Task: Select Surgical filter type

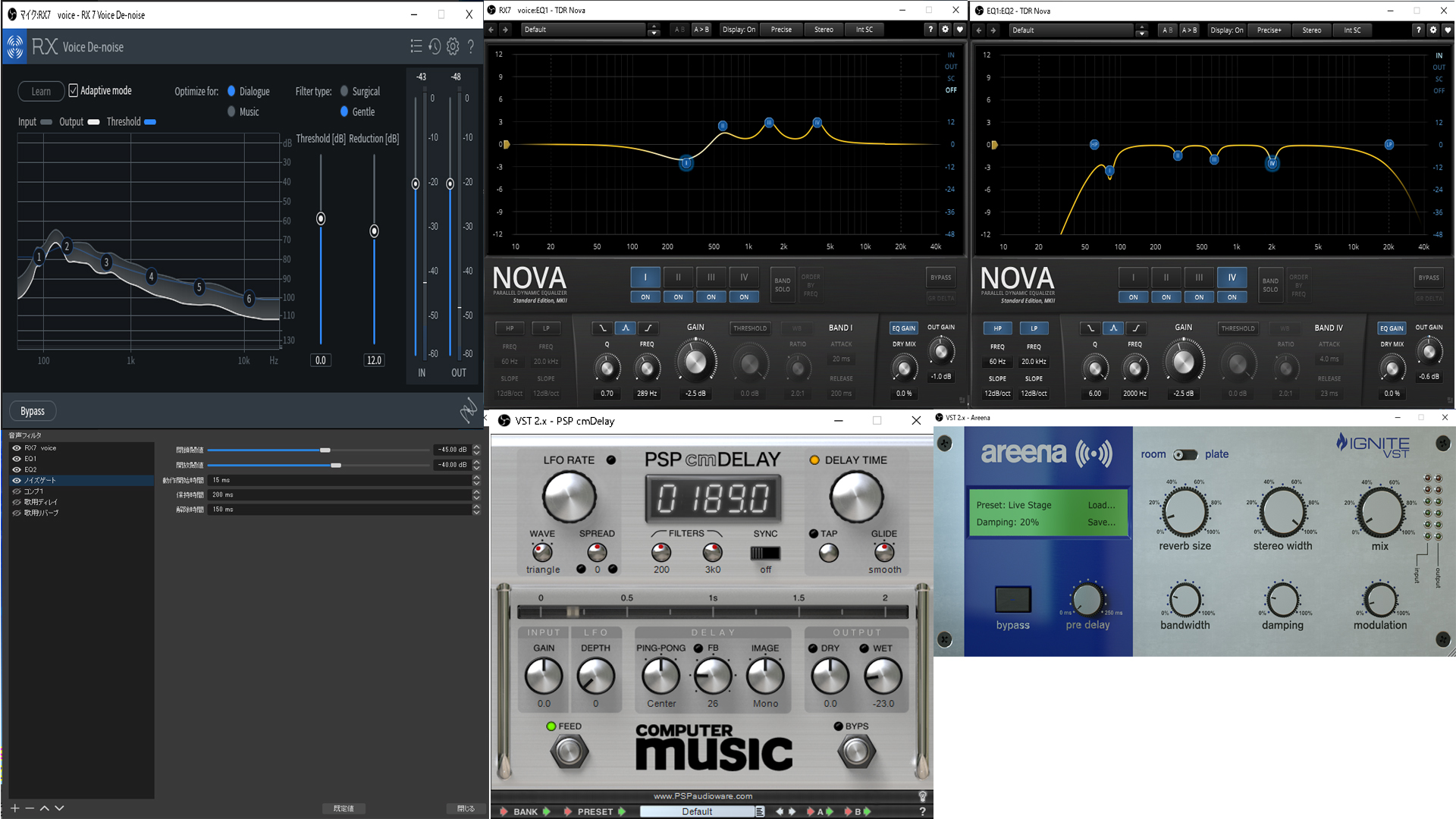Action: [344, 91]
